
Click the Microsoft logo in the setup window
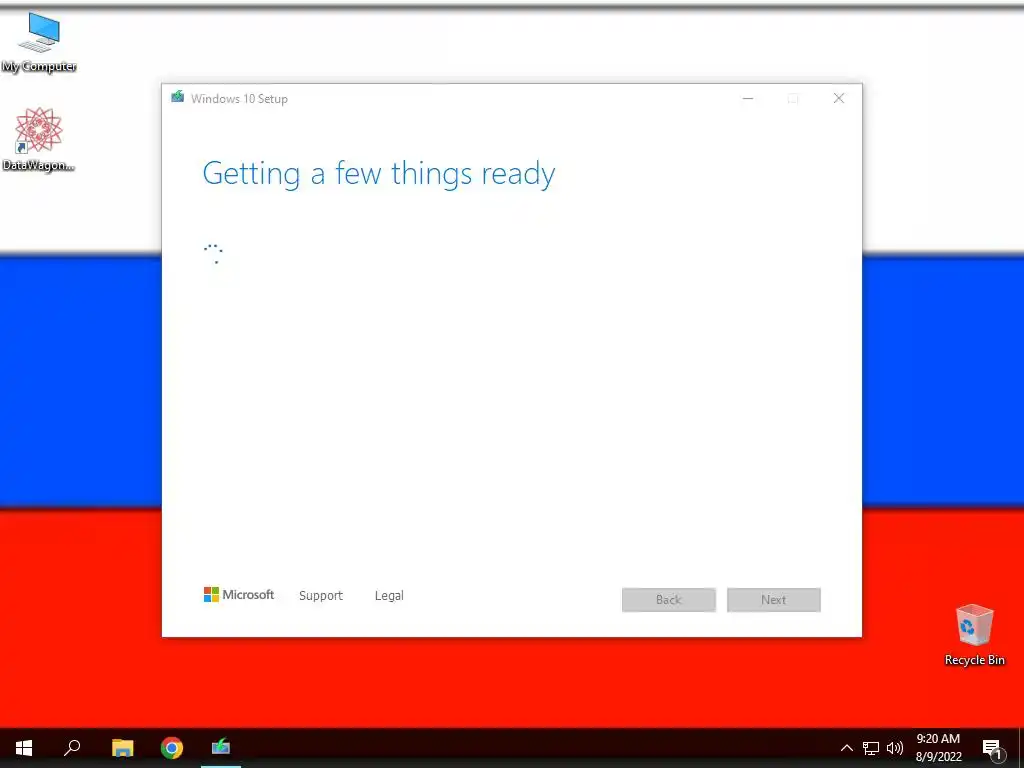pos(239,594)
